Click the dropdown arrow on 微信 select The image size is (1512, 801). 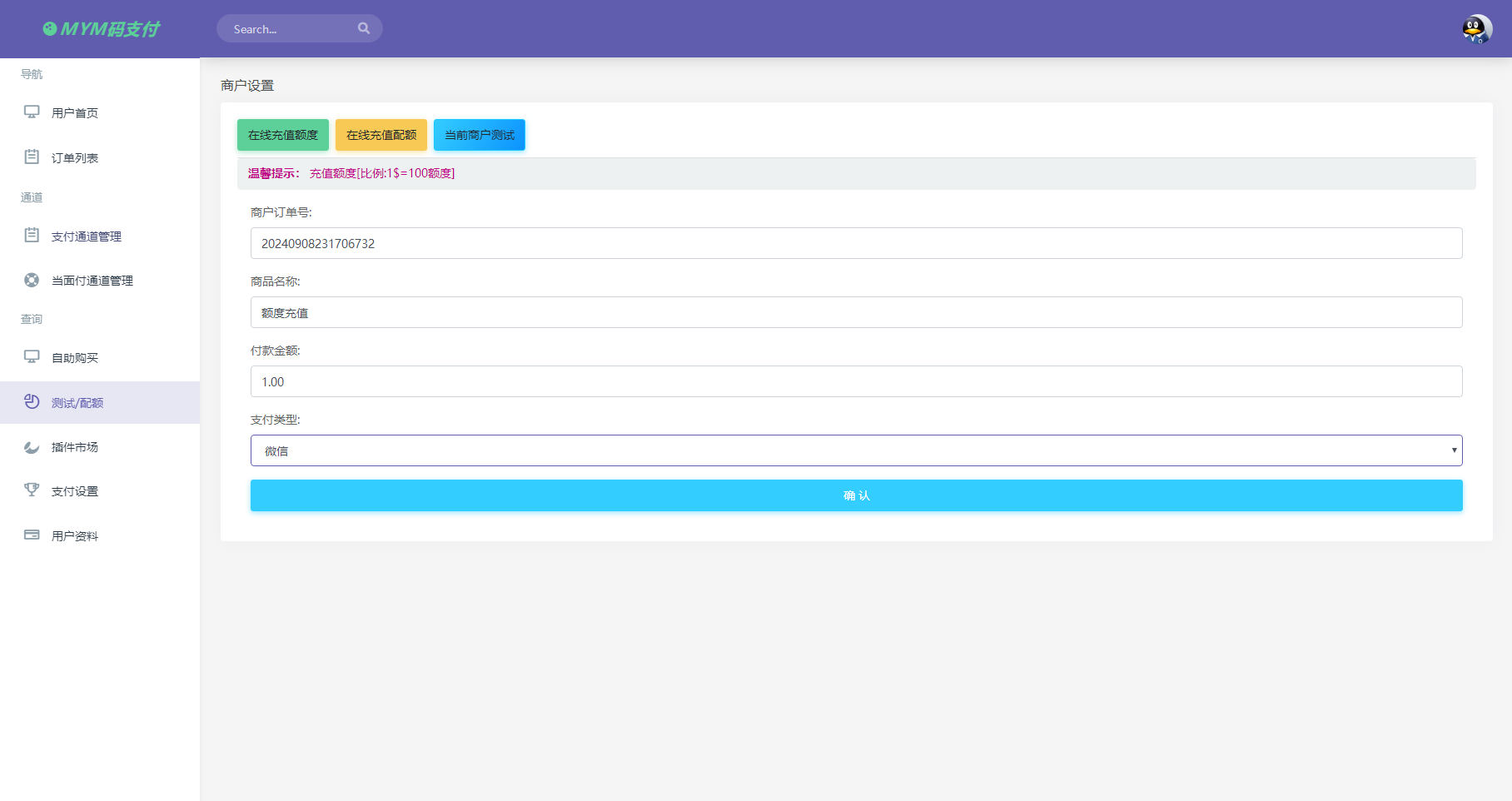point(1454,450)
